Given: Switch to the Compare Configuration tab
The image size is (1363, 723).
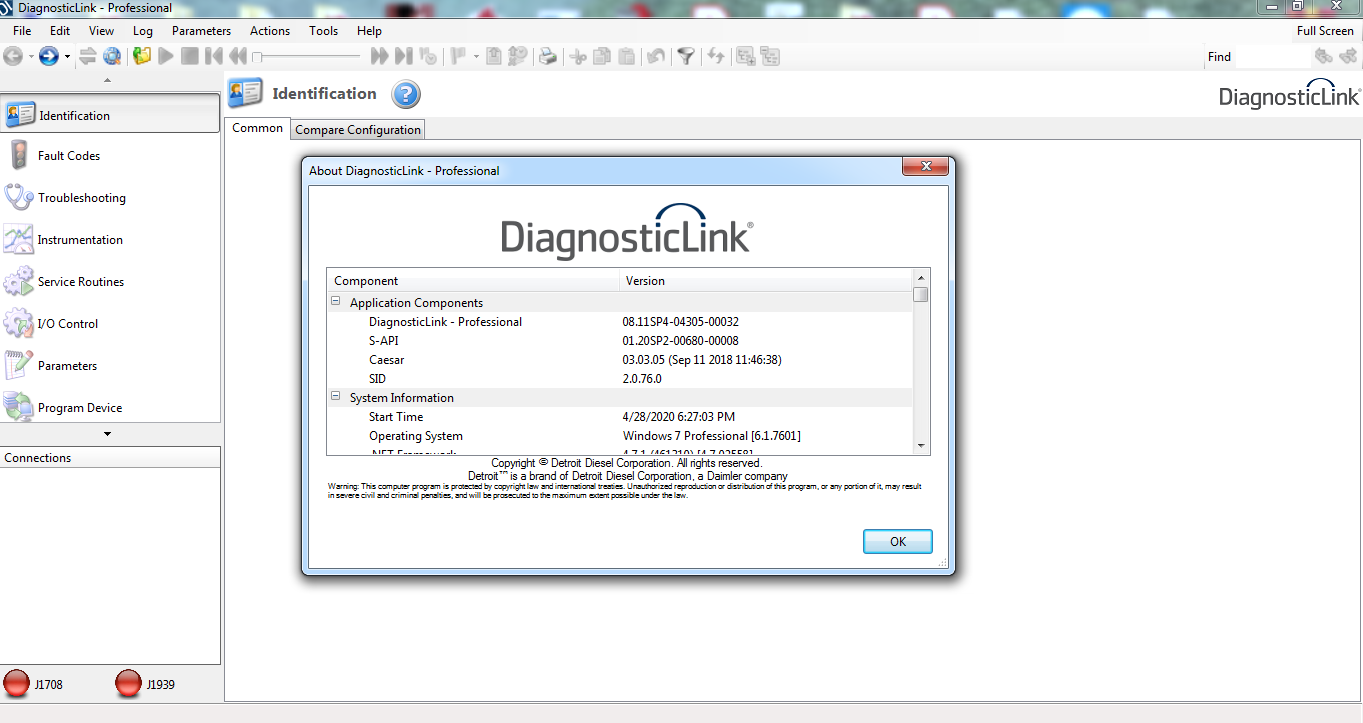Looking at the screenshot, I should [358, 130].
